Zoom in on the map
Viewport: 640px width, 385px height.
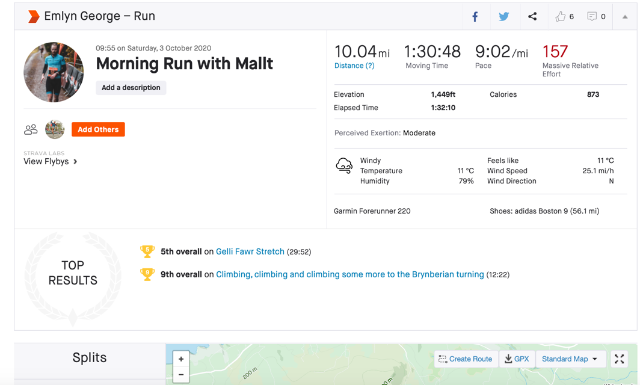181,359
